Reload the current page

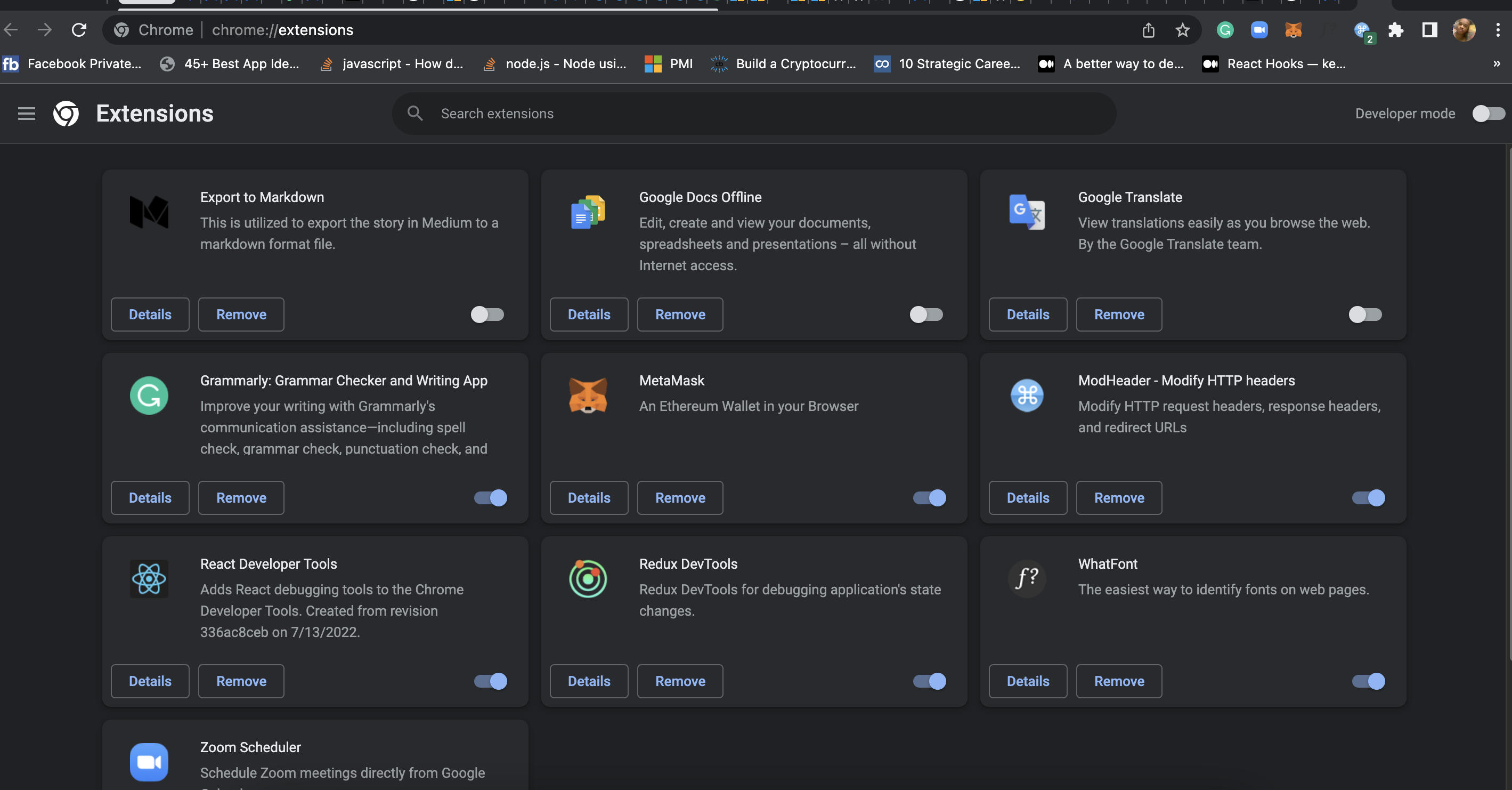[79, 30]
